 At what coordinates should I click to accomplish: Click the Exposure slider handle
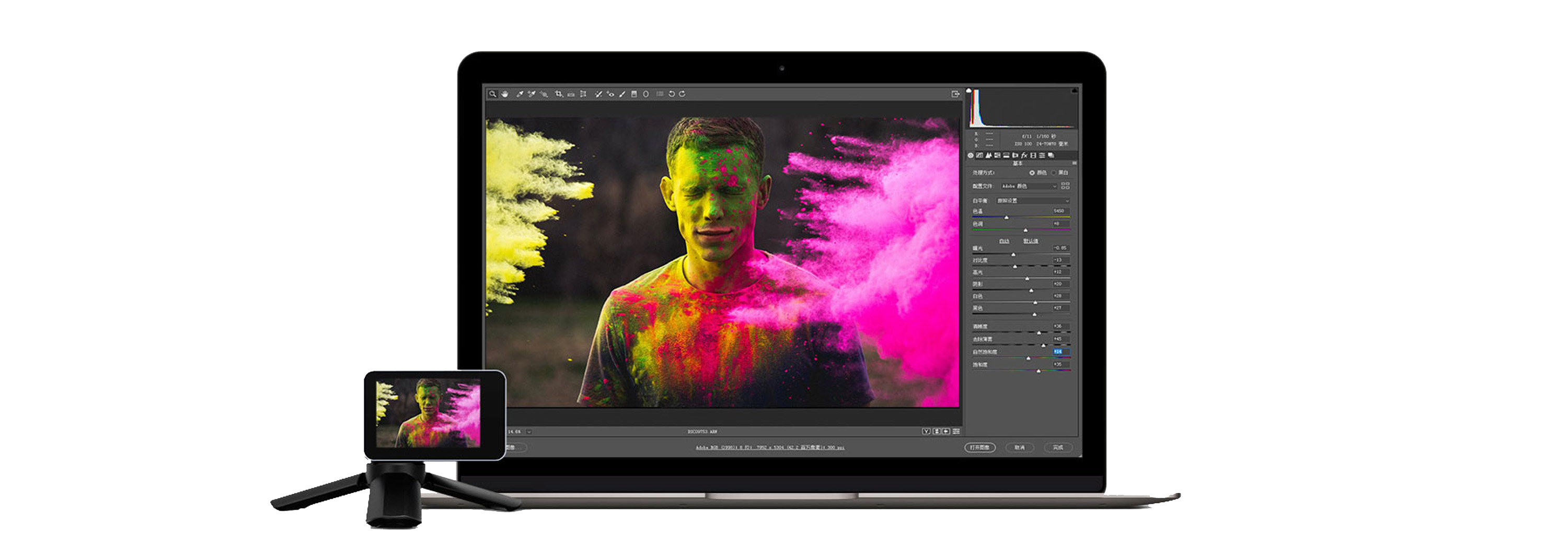pyautogui.click(x=1014, y=255)
